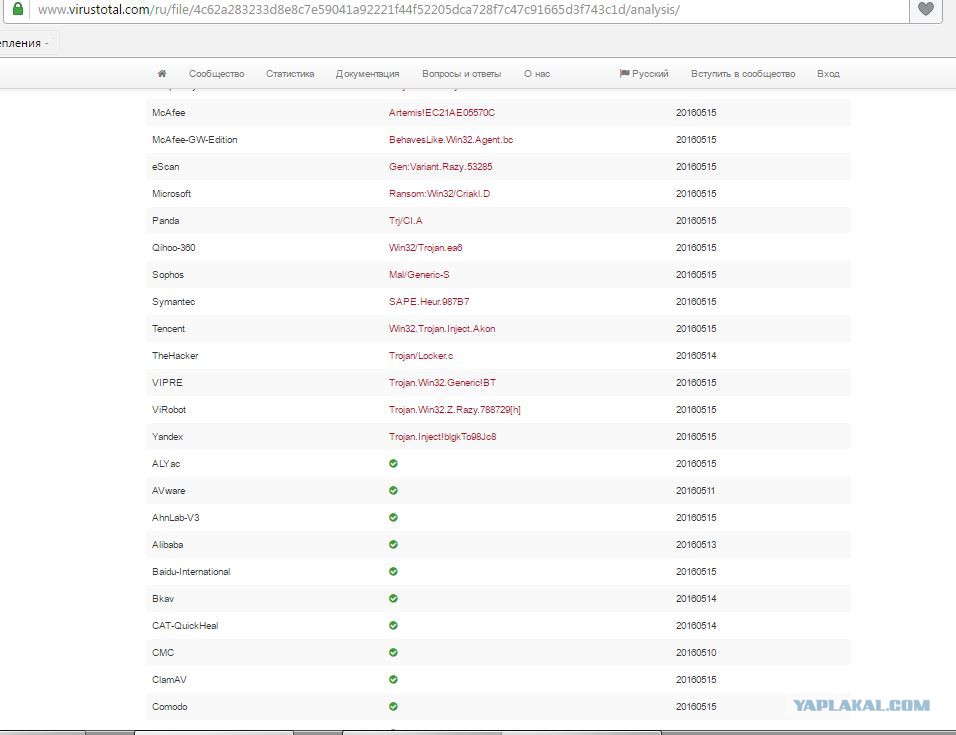The height and width of the screenshot is (735, 956).
Task: Select TheHacker update date 20160514
Action: pyautogui.click(x=696, y=355)
